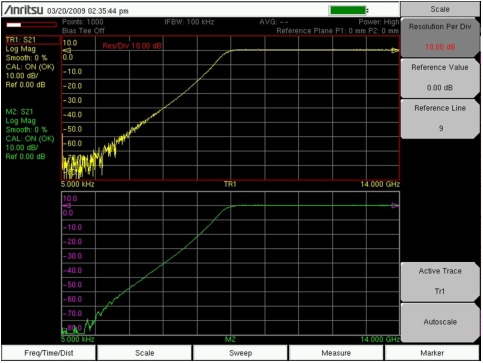Image resolution: width=483 pixels, height=363 pixels.
Task: Switch the Active Trace Tr1 selector
Action: tap(440, 282)
